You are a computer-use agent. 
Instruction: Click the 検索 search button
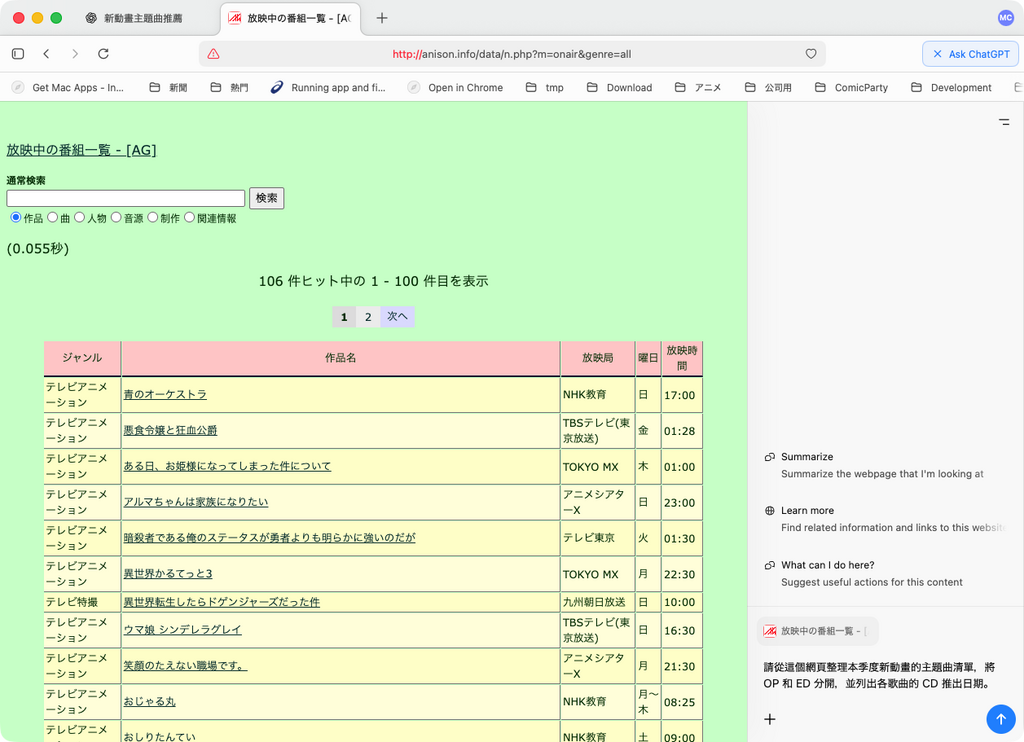[267, 198]
